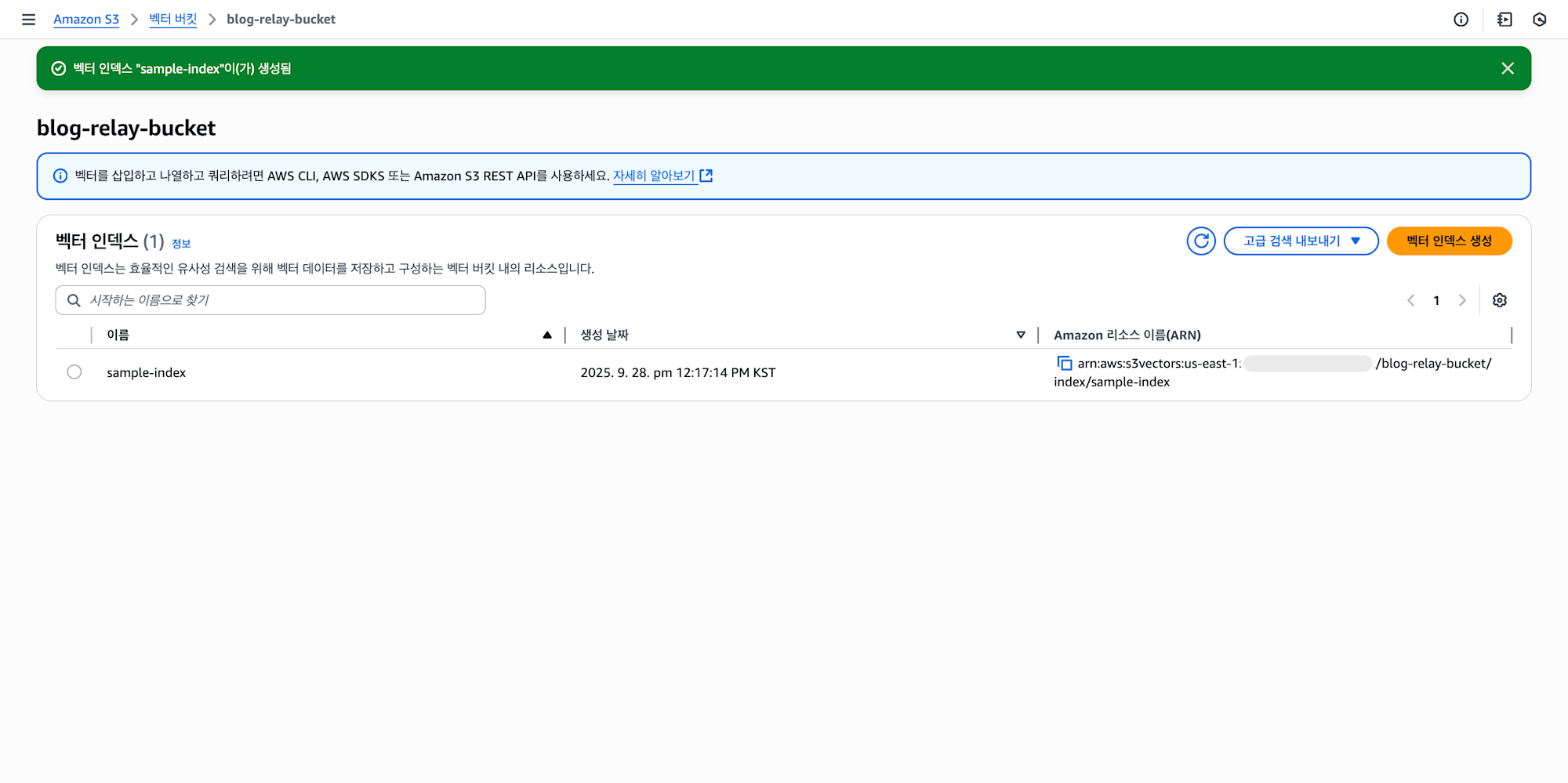Open the 벡터 버킷 breadcrumb link

coord(173,20)
